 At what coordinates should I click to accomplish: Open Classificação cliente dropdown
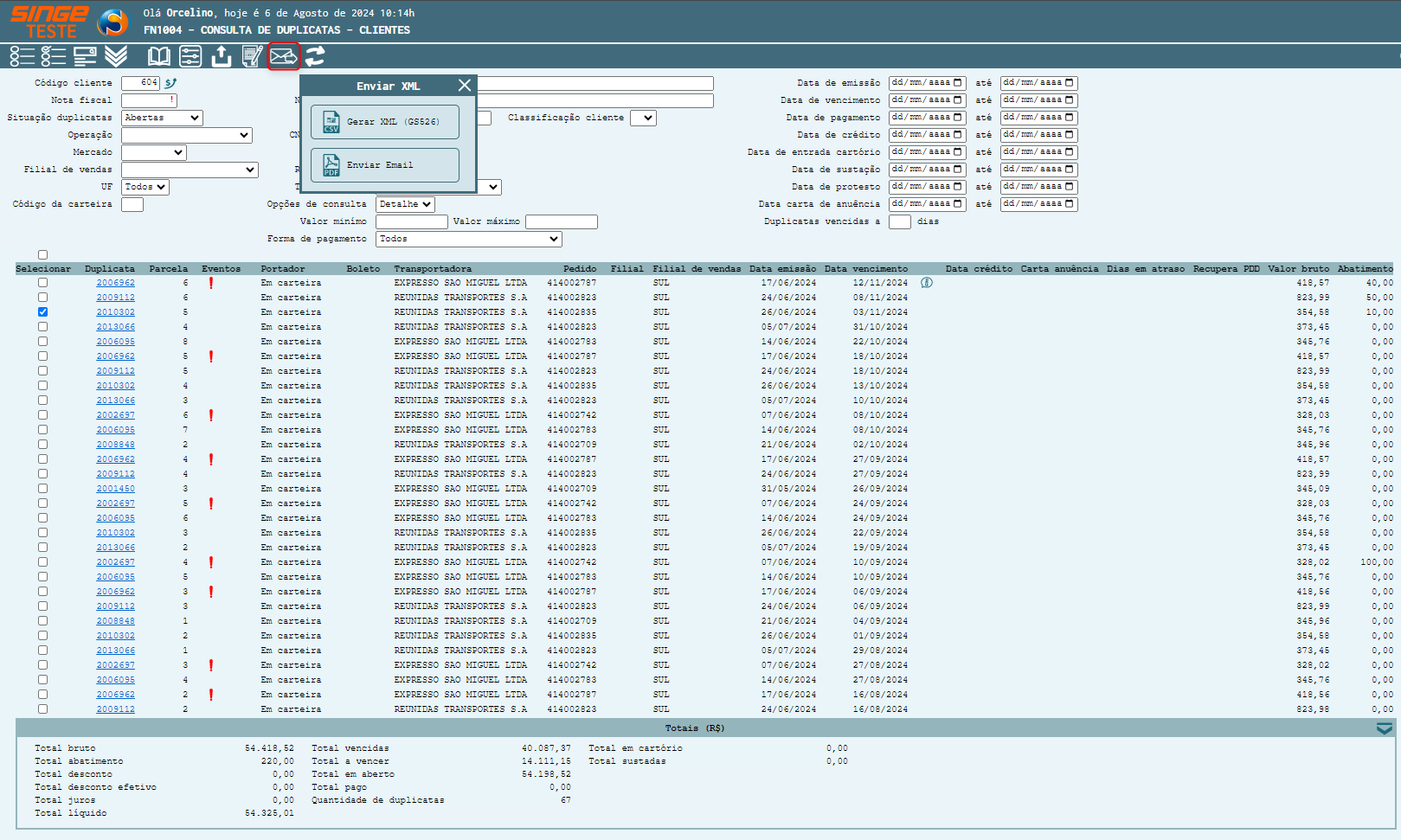point(643,118)
